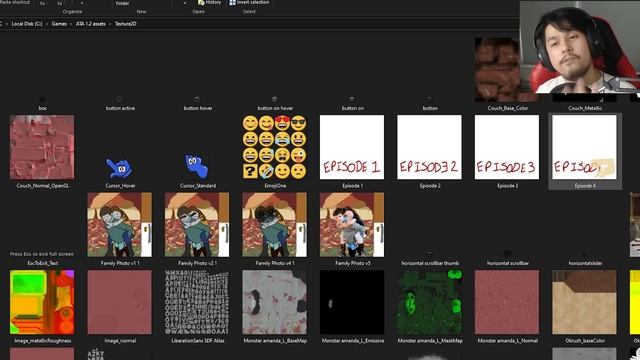Select the Family Photo v1 1 thumbnail
Viewport: 640px width, 360px height.
(x=120, y=224)
